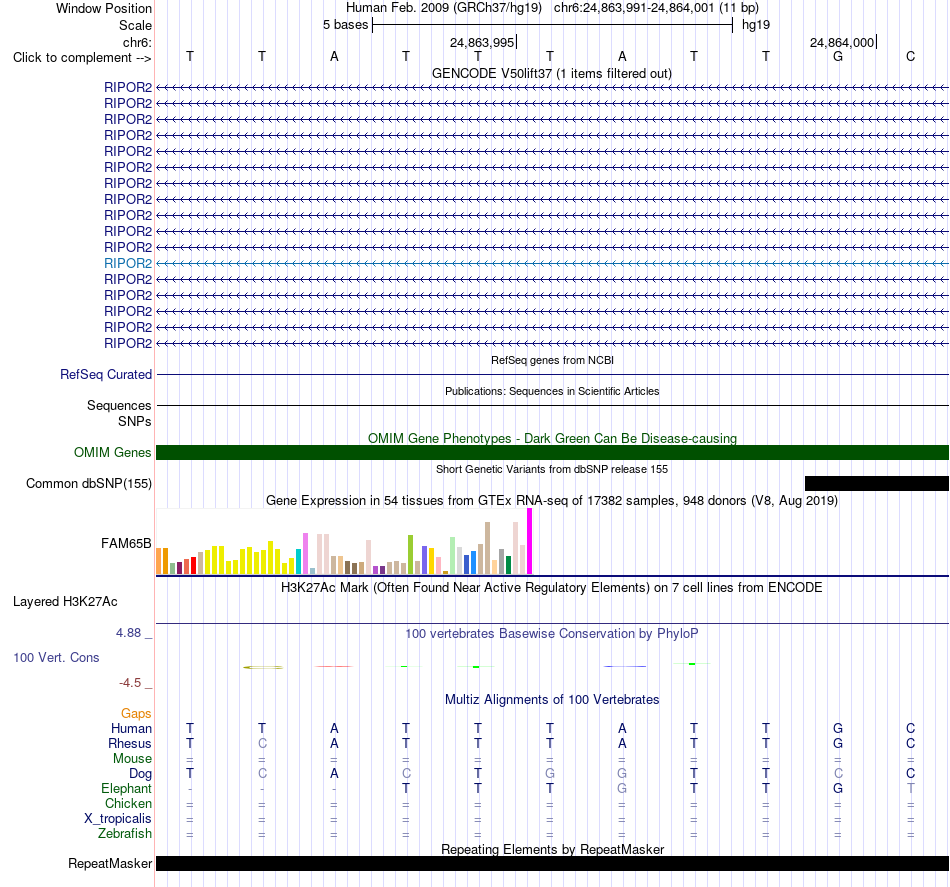The height and width of the screenshot is (887, 950).
Task: Click the orange Gaps label
Action: pos(136,714)
